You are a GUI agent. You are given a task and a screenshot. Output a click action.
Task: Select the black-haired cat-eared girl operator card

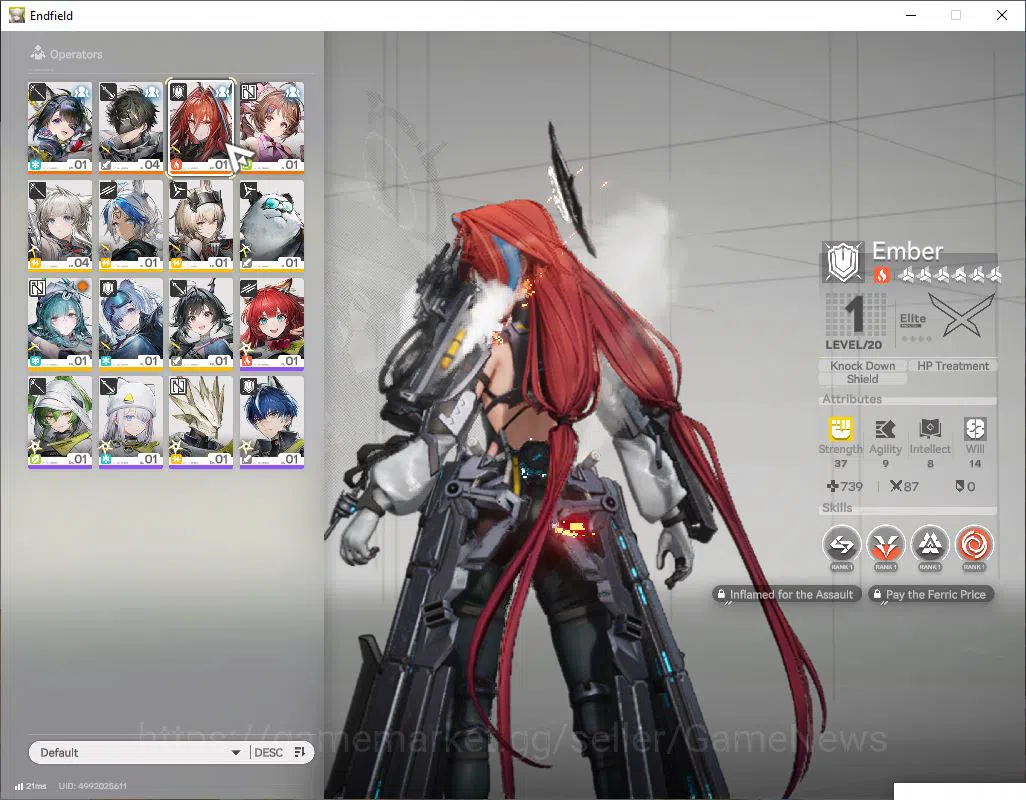point(201,323)
